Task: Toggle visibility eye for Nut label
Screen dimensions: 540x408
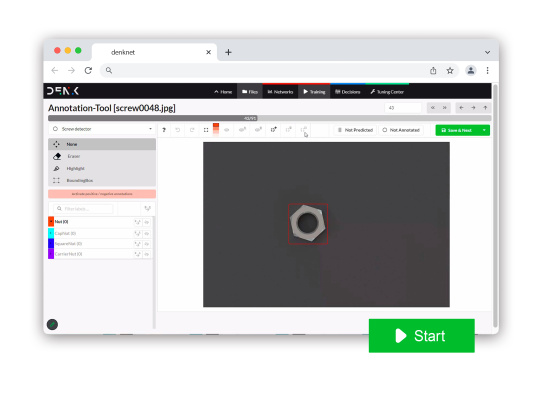Action: [x=147, y=222]
